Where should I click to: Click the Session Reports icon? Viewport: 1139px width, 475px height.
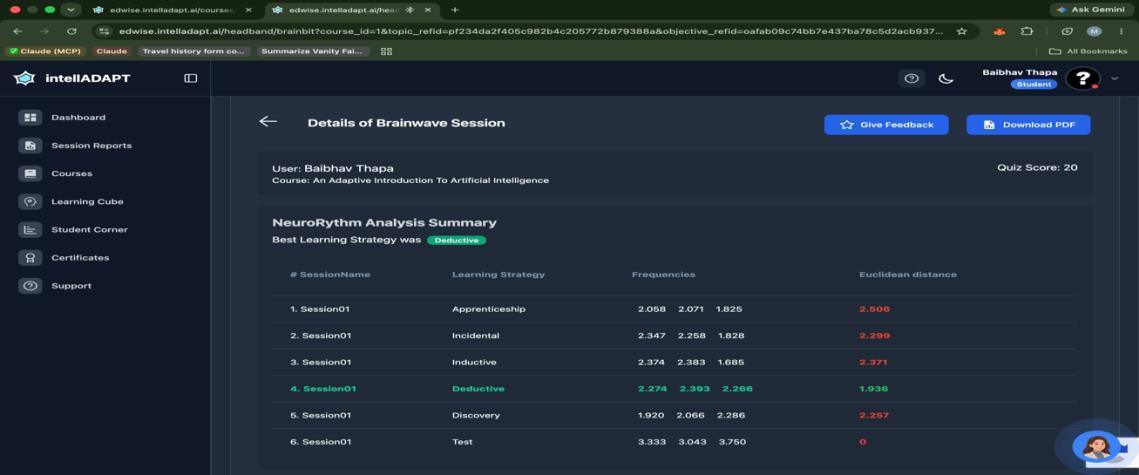pos(30,145)
